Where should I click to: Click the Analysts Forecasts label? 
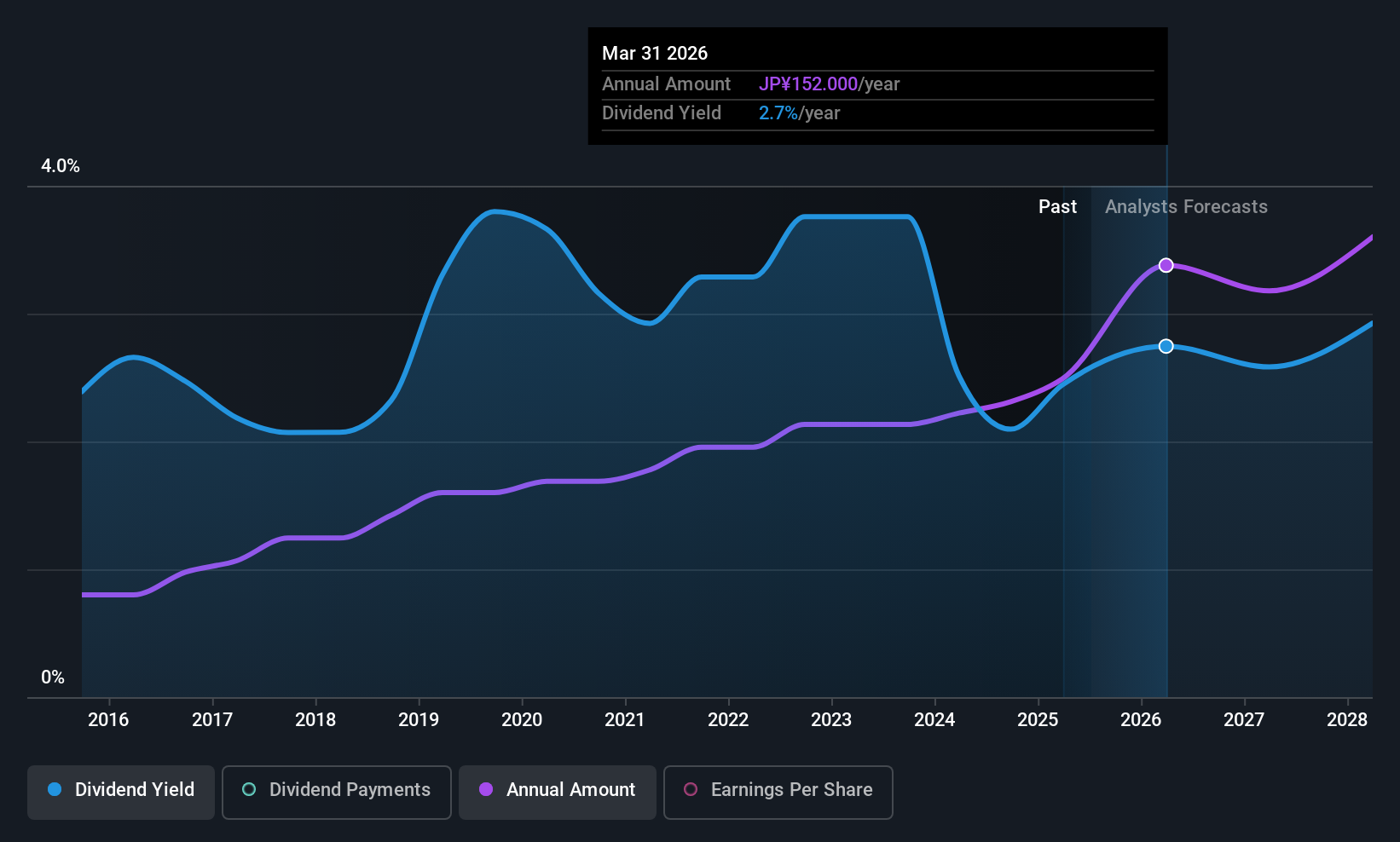click(1186, 207)
